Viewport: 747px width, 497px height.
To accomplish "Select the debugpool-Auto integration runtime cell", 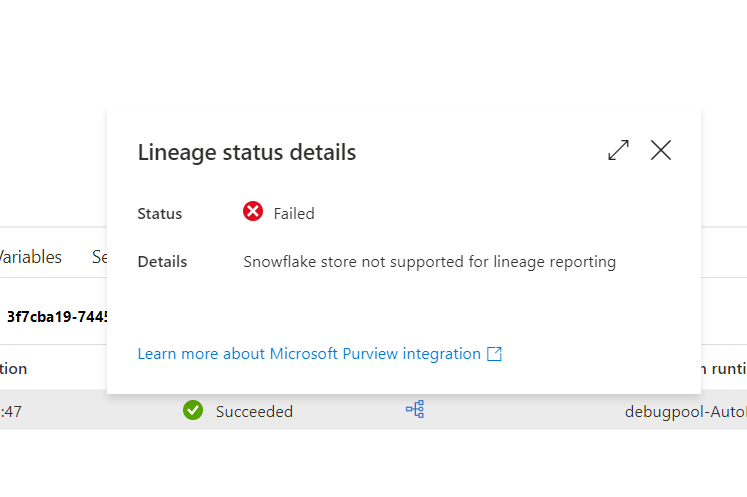I will (686, 411).
